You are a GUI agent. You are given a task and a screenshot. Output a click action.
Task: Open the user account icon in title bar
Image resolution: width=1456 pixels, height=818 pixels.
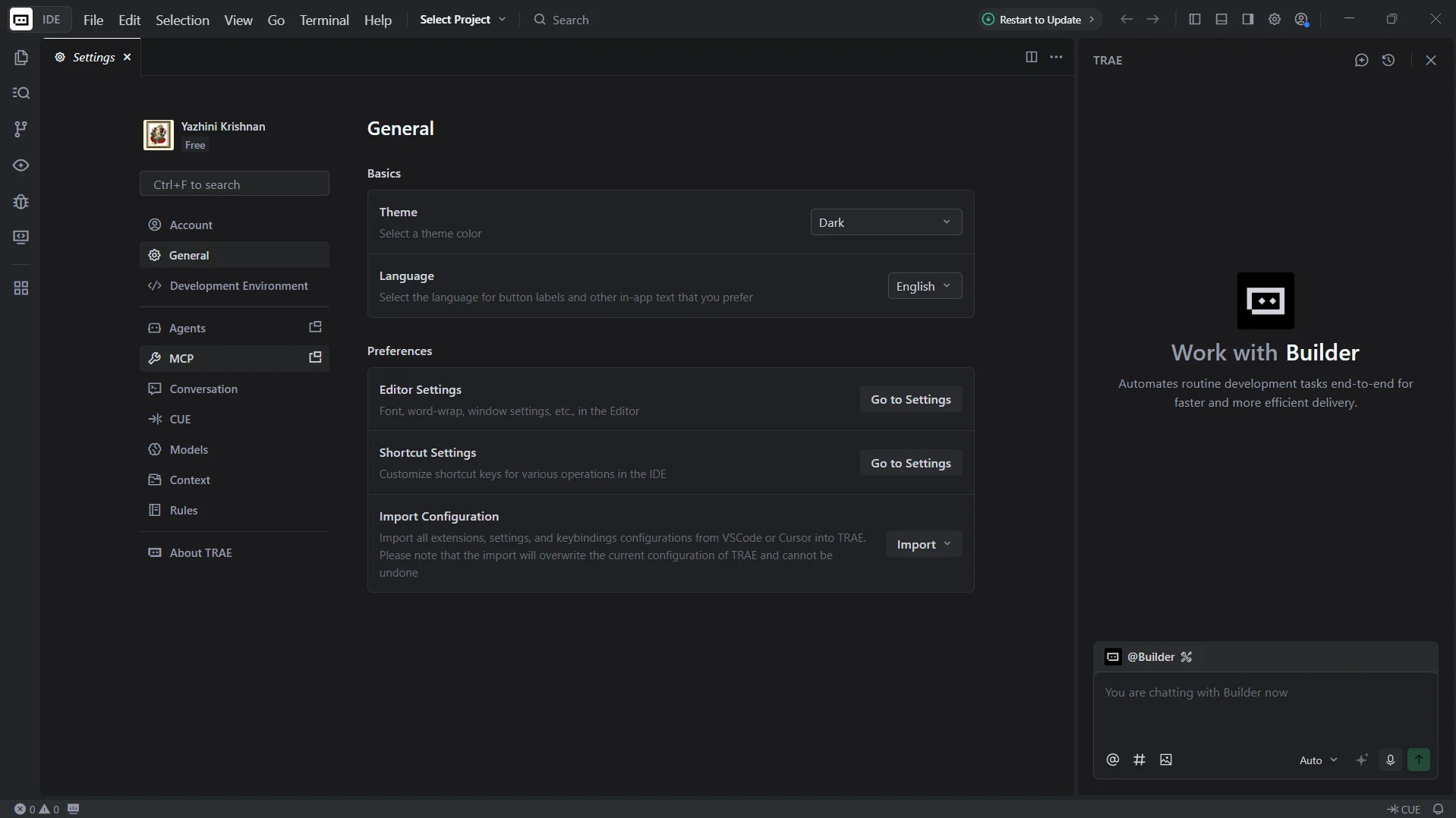[x=1301, y=20]
